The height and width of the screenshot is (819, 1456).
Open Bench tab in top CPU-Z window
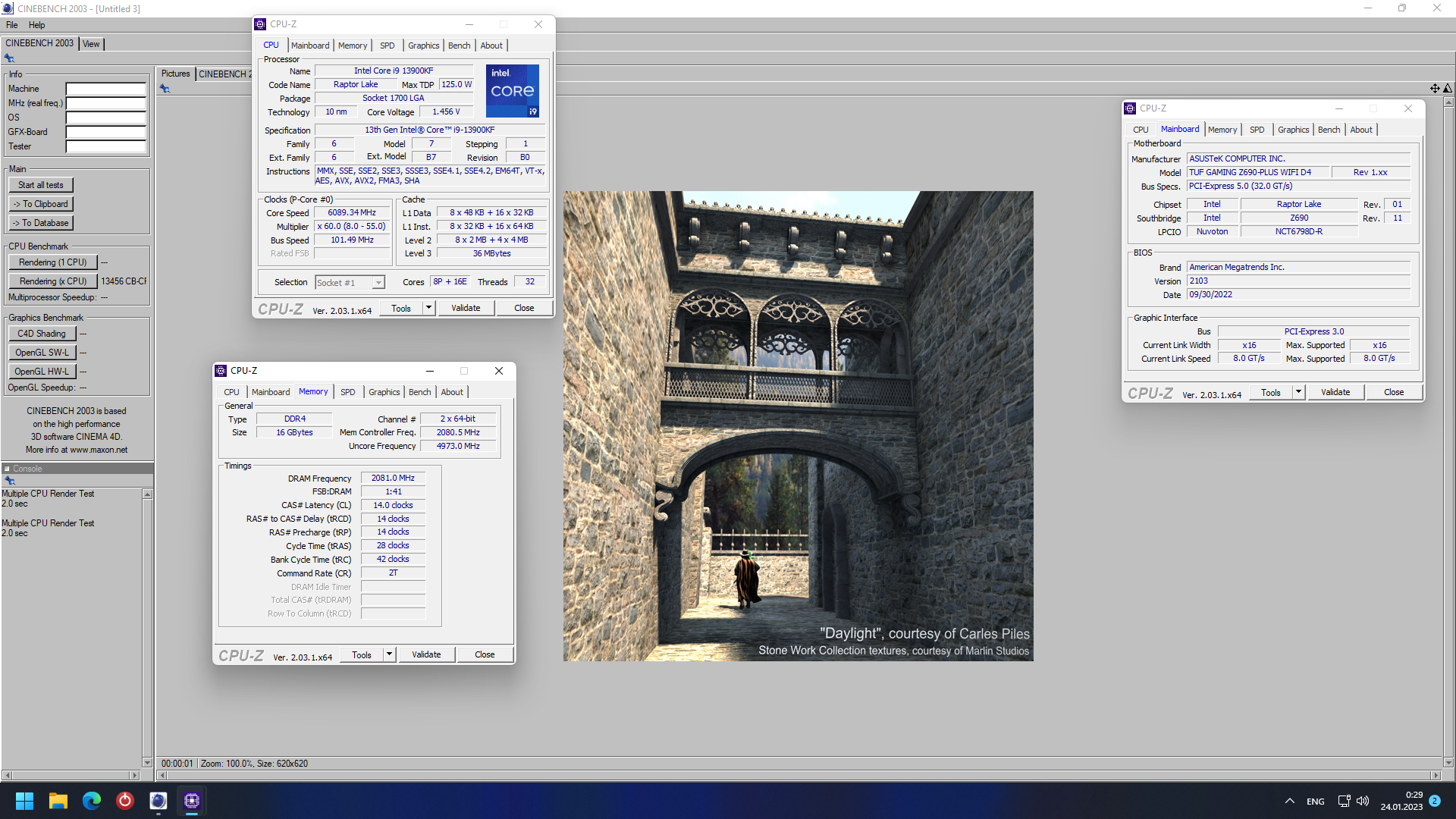point(459,45)
